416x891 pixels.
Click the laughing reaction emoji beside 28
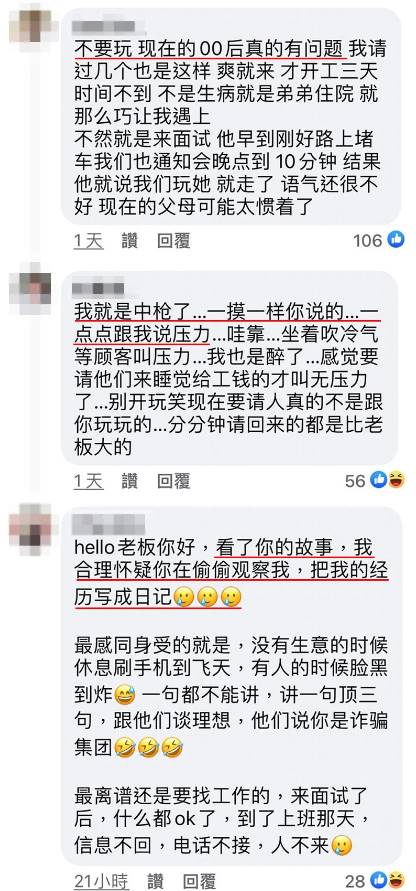point(396,880)
